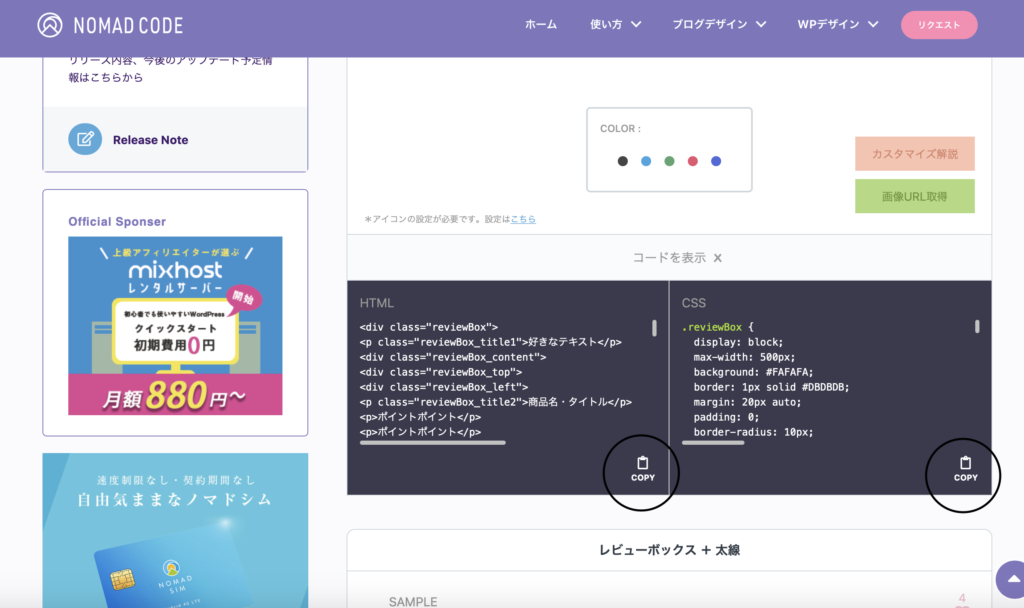Expand the ブログデザイン dropdown menu
Viewport: 1024px width, 608px height.
point(719,25)
